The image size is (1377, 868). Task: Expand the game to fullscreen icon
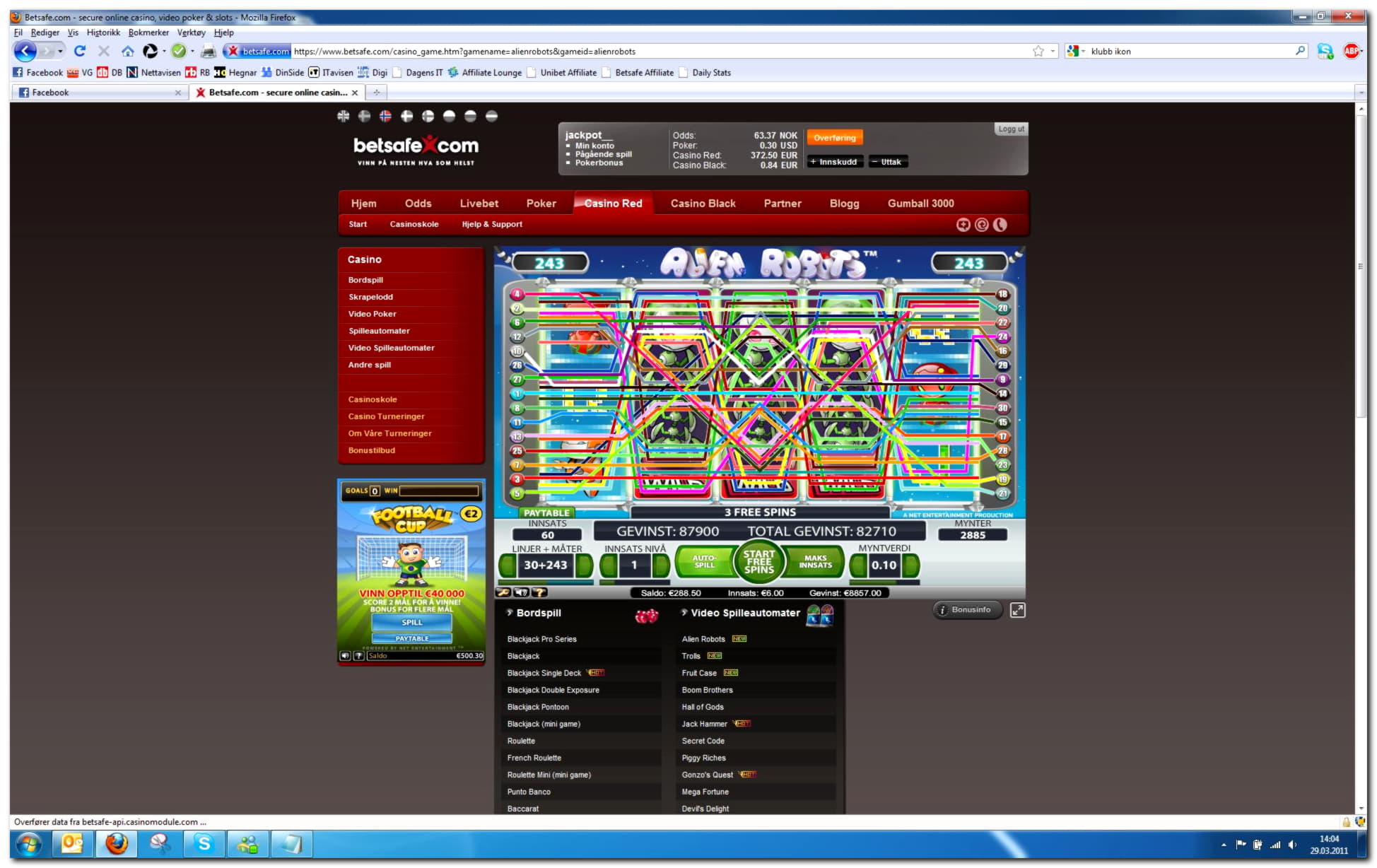[x=1017, y=610]
